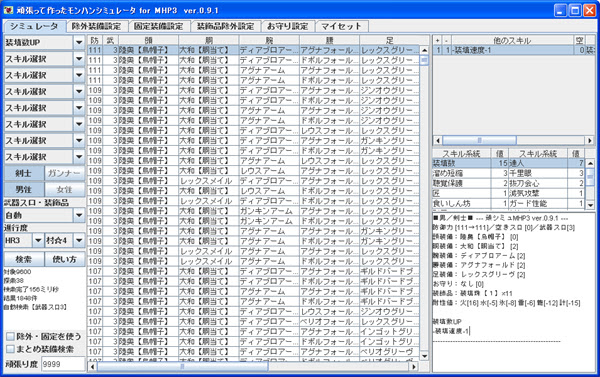This screenshot has height=377, width=600.
Task: Click the 防 defense column header
Action: click(95, 40)
